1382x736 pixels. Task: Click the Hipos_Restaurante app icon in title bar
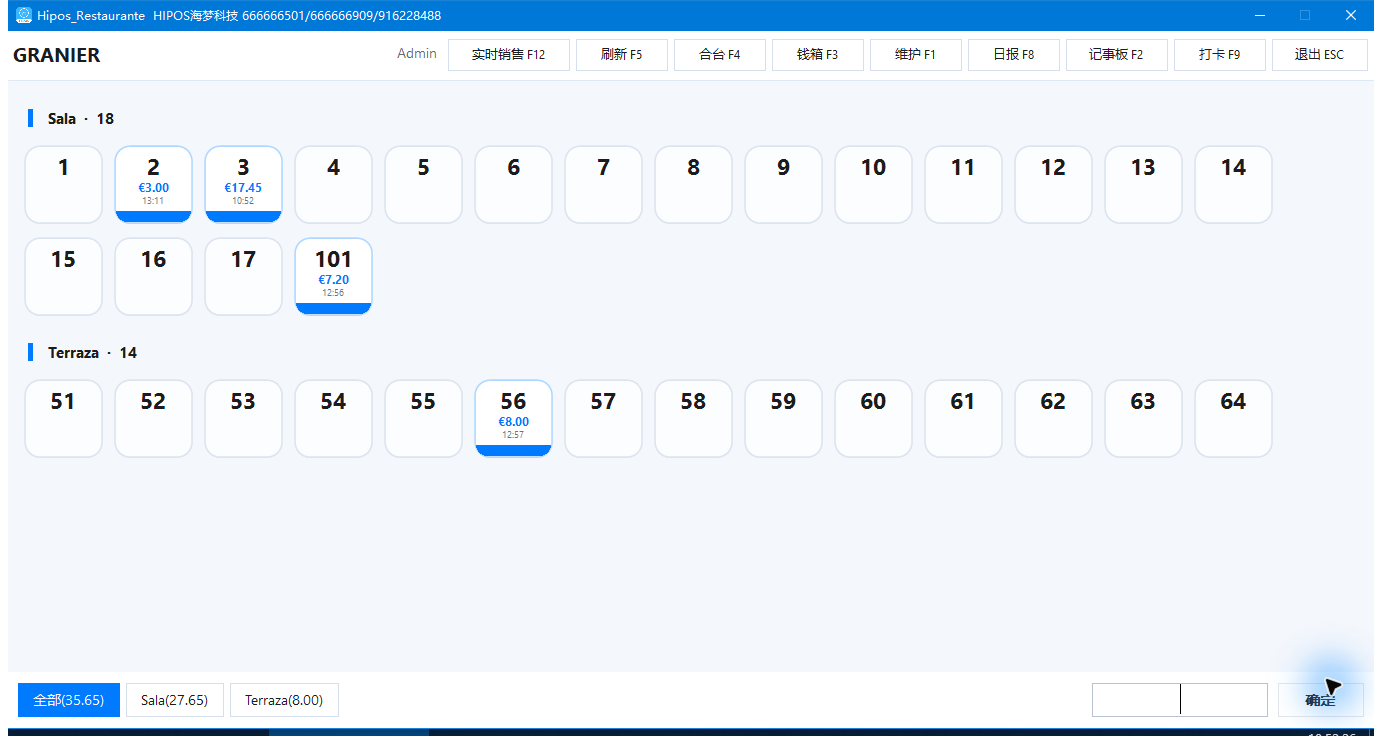24,15
